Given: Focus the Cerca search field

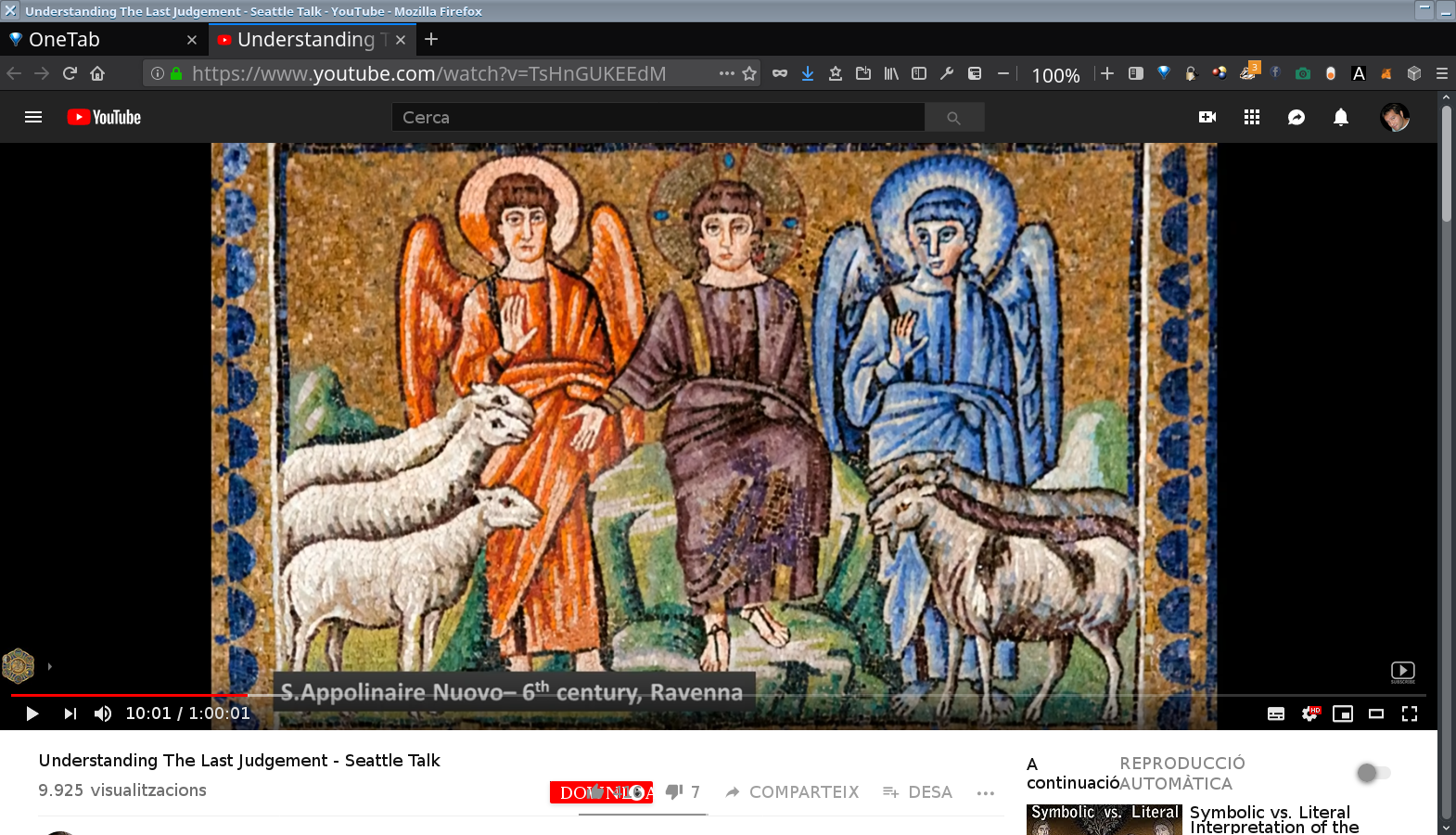Looking at the screenshot, I should click(x=658, y=118).
